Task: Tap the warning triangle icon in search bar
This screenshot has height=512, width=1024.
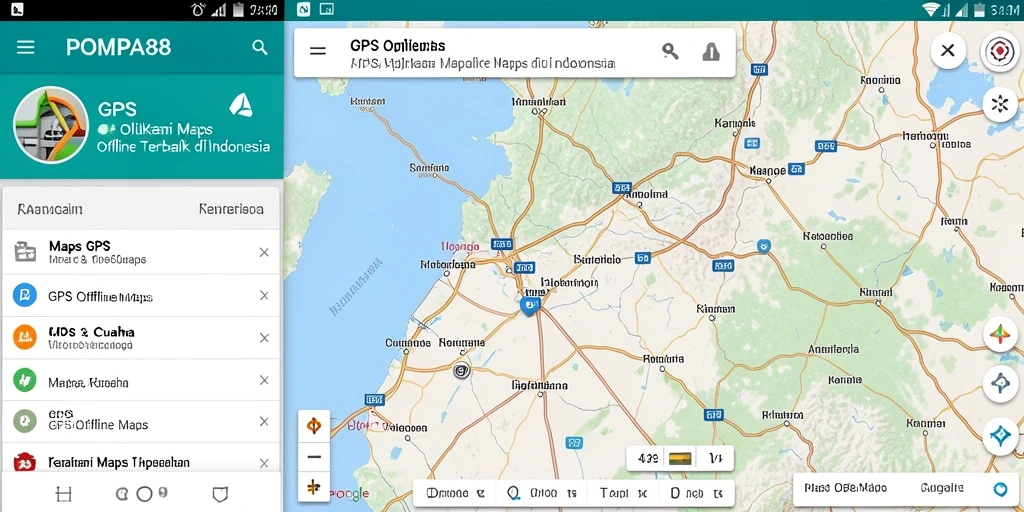Action: (711, 52)
